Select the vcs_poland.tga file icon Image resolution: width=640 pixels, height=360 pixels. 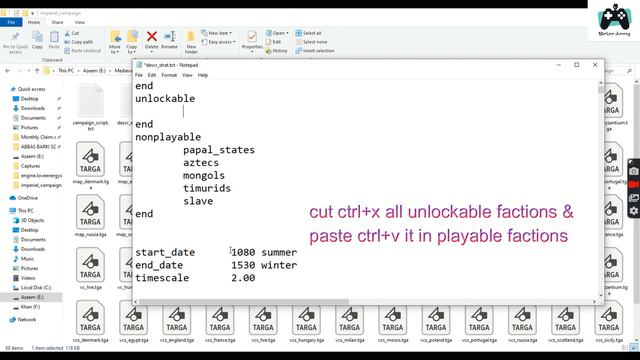tap(436, 318)
